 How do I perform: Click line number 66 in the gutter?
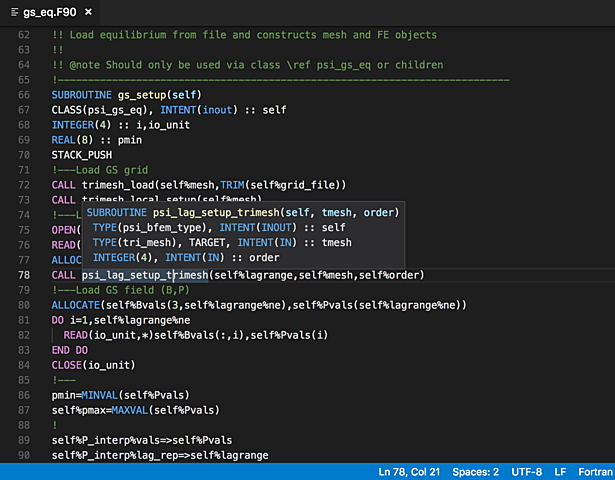coord(24,95)
